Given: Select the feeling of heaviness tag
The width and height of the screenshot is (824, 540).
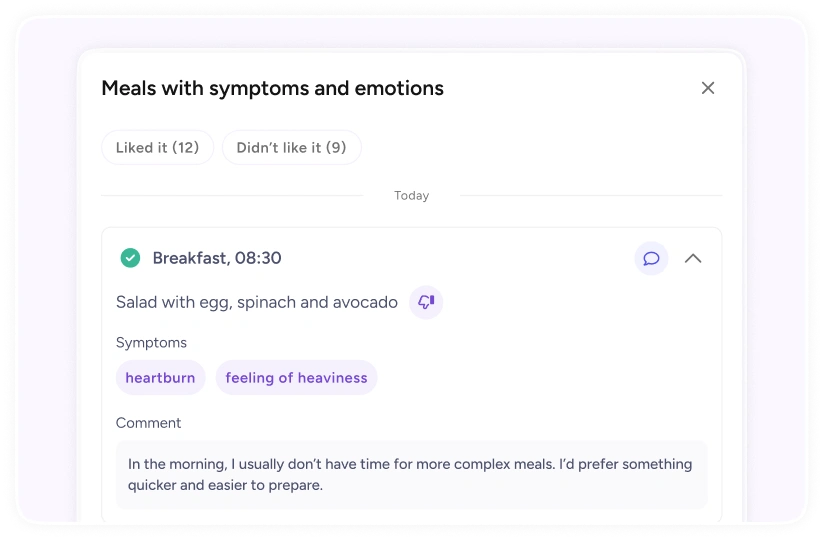Looking at the screenshot, I should [x=296, y=378].
